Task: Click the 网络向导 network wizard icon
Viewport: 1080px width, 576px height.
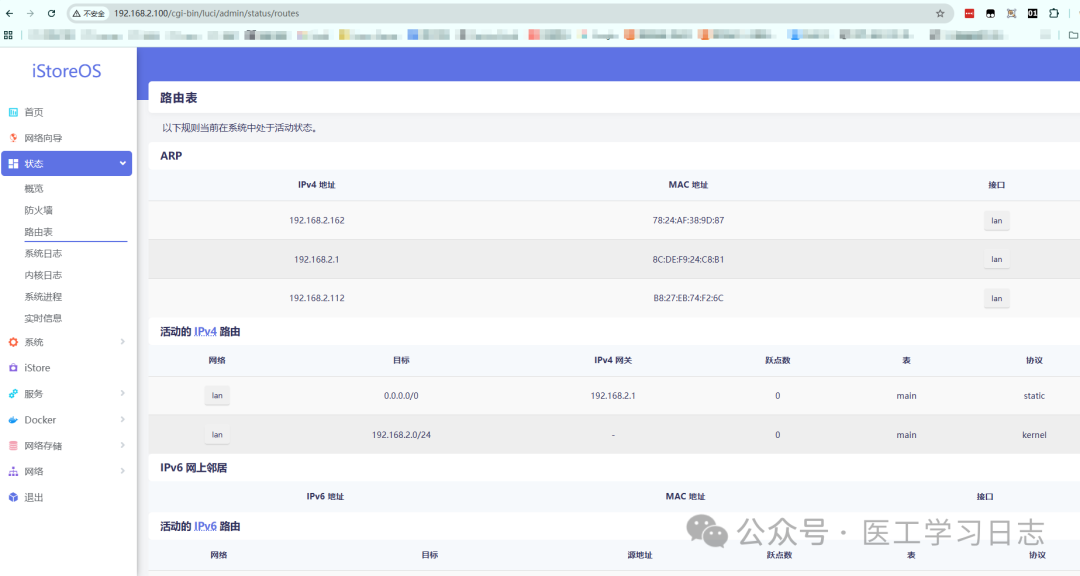Action: click(x=13, y=138)
